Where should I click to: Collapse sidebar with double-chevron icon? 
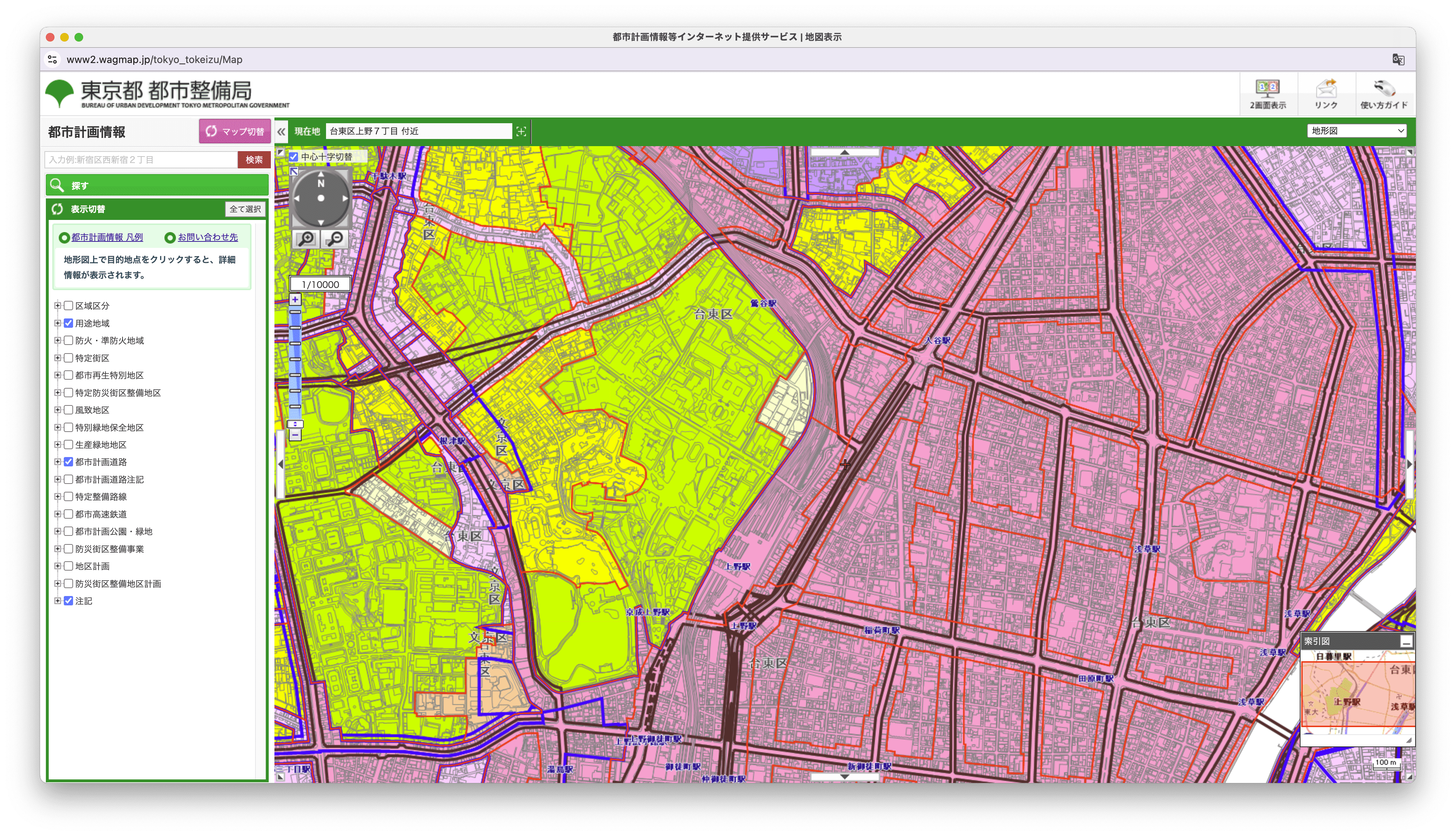tap(281, 131)
